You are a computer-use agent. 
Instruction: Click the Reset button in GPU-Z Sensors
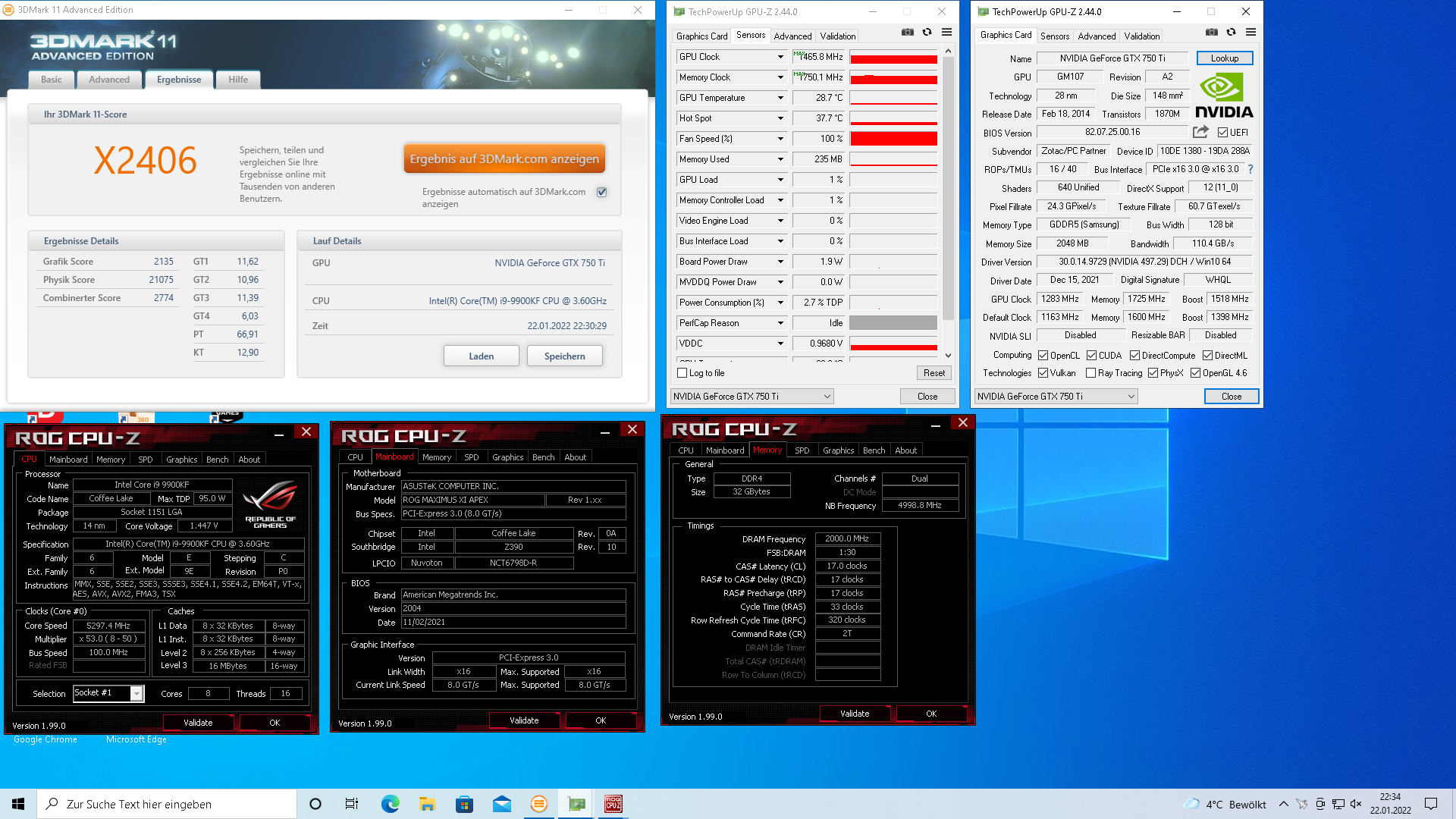(934, 373)
